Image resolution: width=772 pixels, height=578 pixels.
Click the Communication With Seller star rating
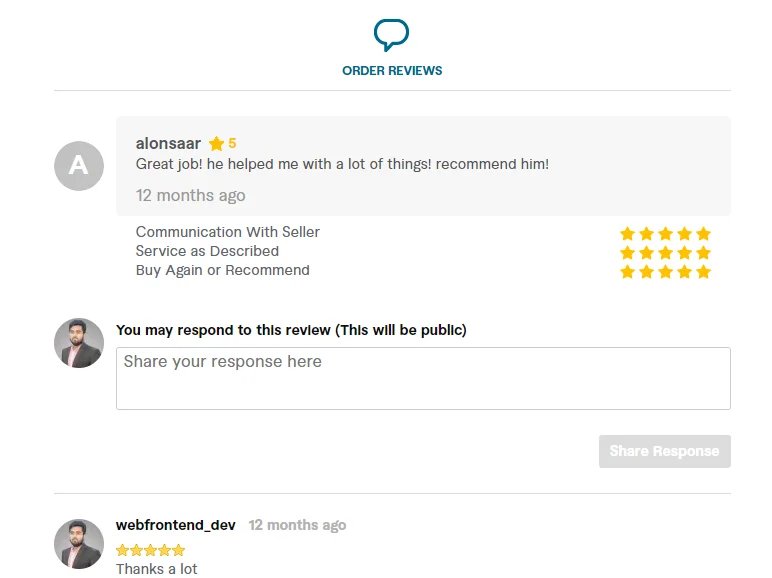tap(665, 233)
